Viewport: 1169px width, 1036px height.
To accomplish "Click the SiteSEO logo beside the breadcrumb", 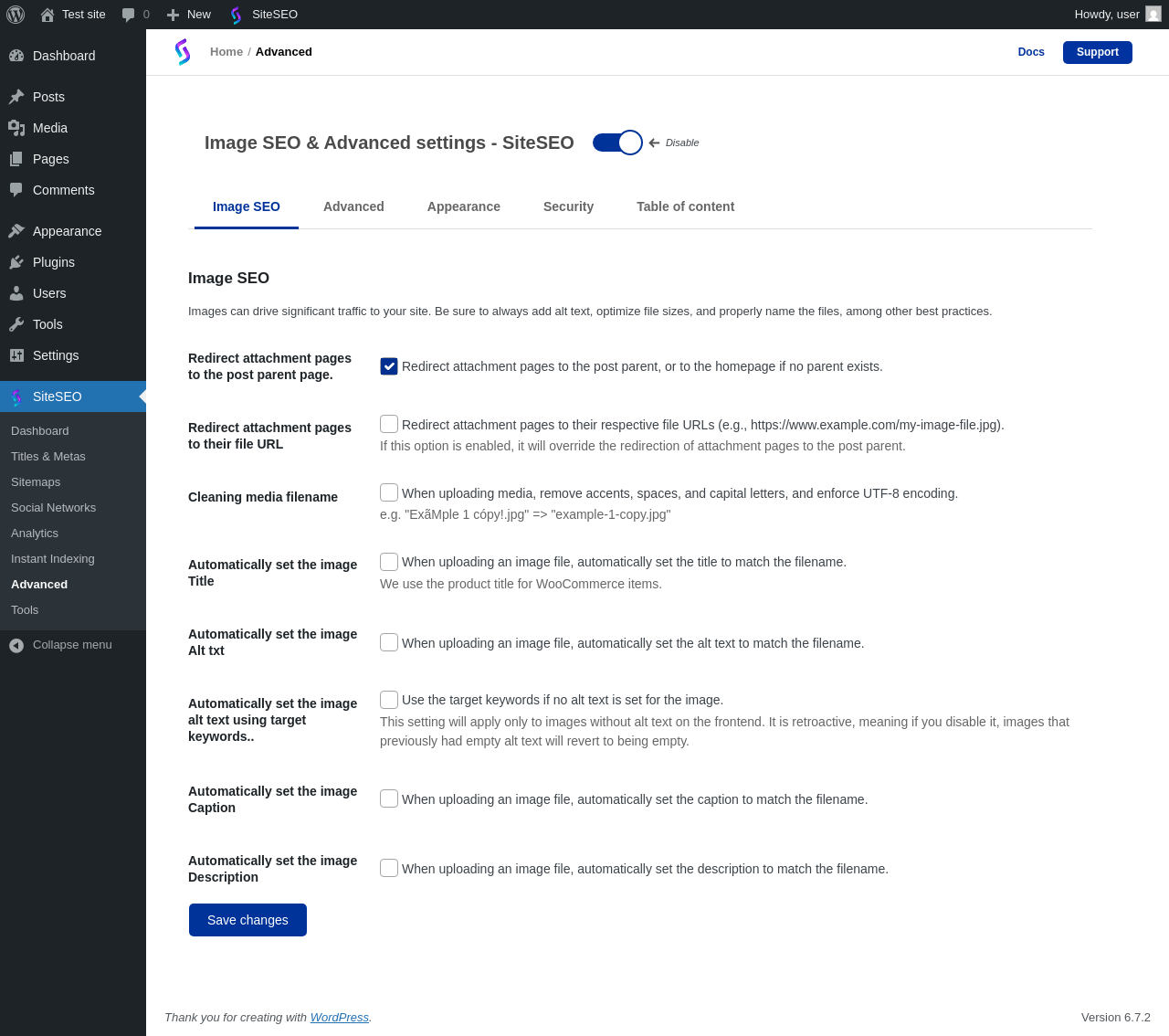I will tap(183, 52).
